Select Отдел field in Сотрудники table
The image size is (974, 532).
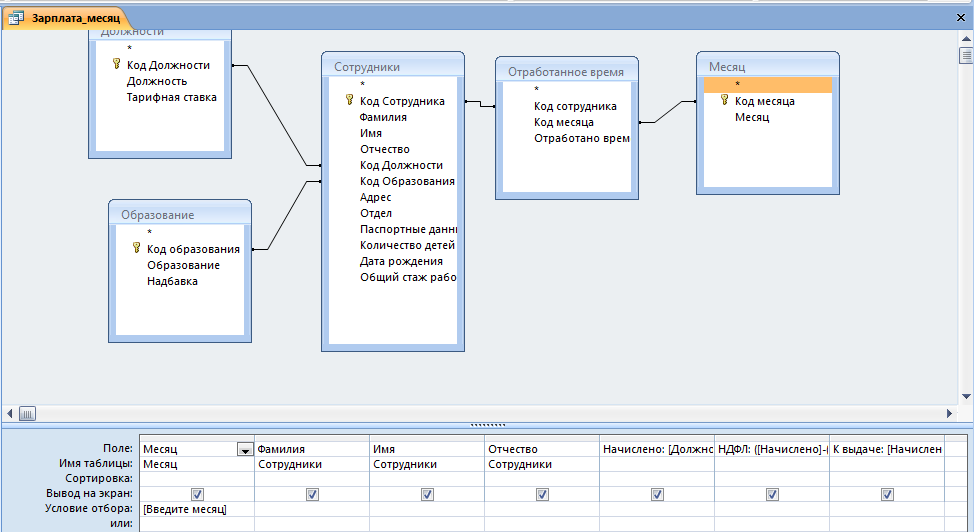click(x=376, y=213)
